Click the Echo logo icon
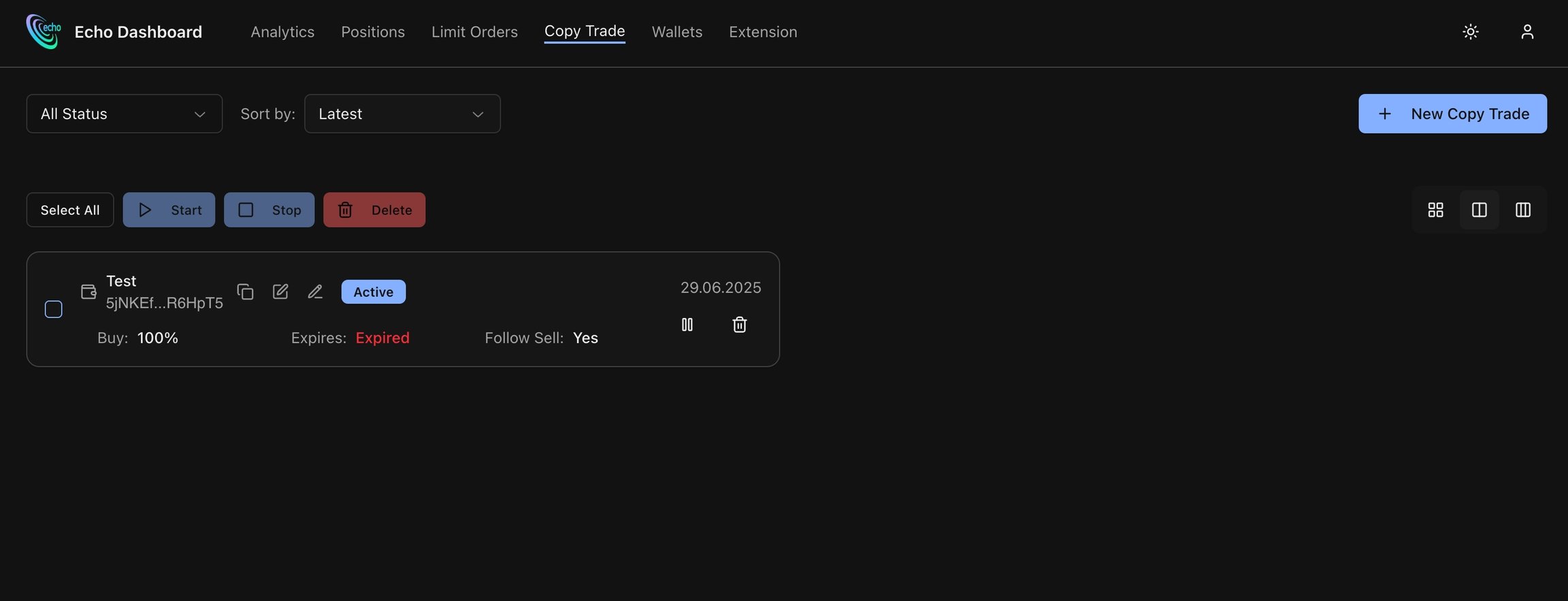This screenshot has height=601, width=1568. click(44, 31)
